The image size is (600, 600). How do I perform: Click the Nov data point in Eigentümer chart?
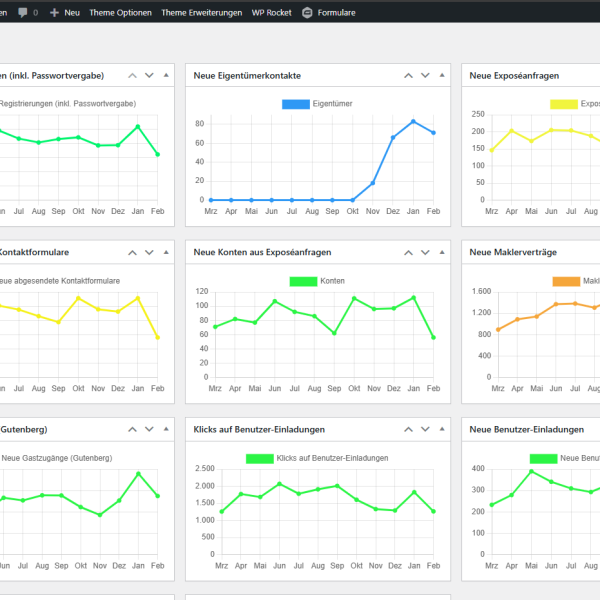373,183
